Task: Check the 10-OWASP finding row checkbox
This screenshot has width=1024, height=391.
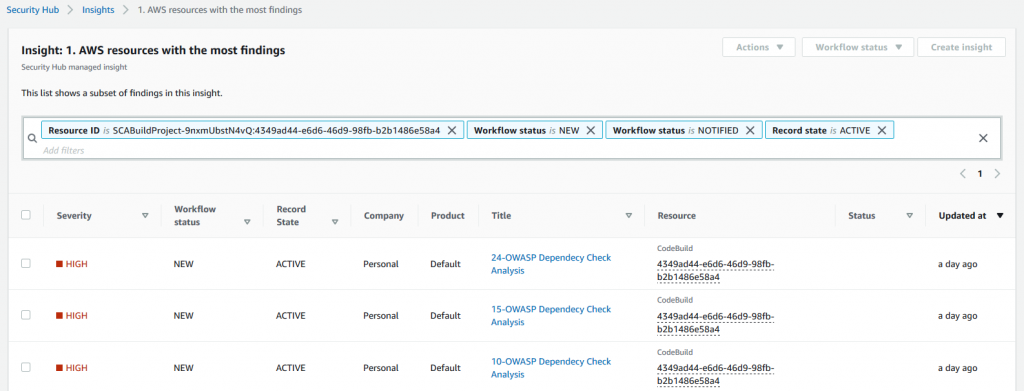Action: click(26, 367)
